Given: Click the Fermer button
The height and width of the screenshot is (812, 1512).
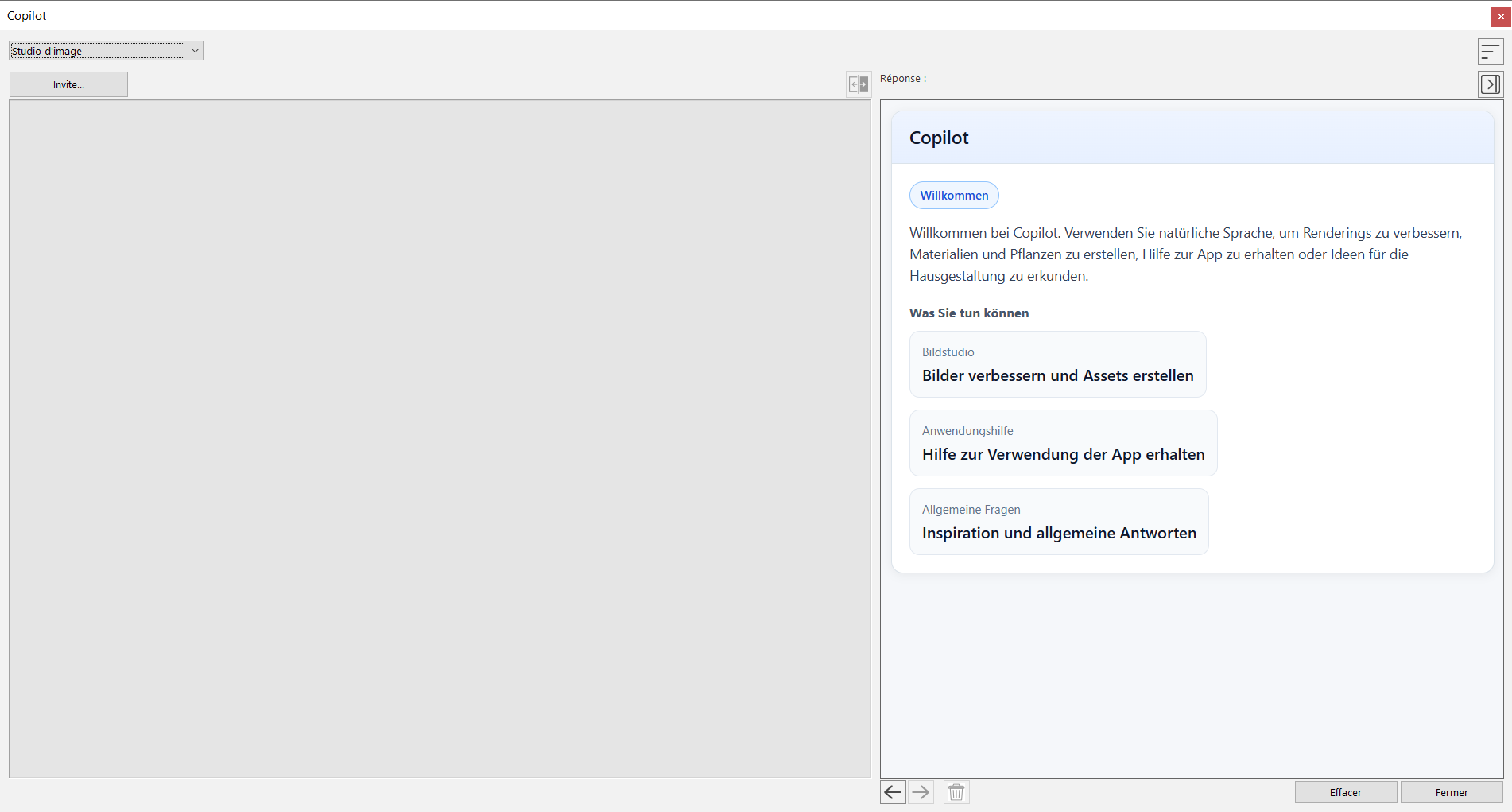Looking at the screenshot, I should 1452,792.
